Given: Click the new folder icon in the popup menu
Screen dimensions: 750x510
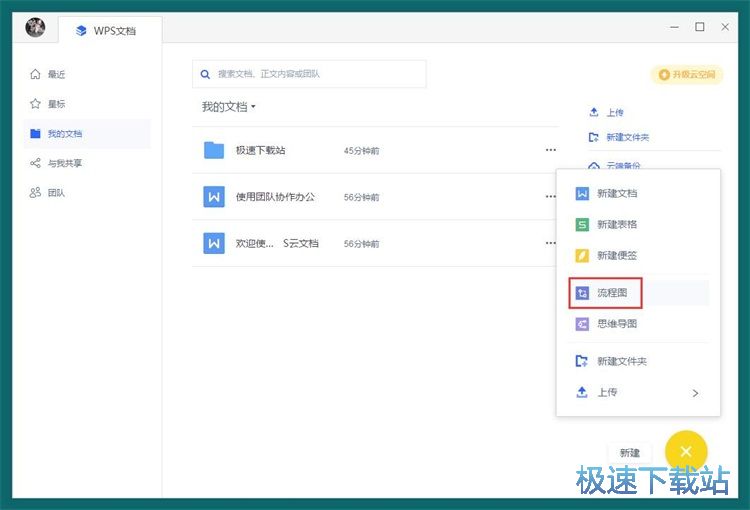Looking at the screenshot, I should 582,361.
